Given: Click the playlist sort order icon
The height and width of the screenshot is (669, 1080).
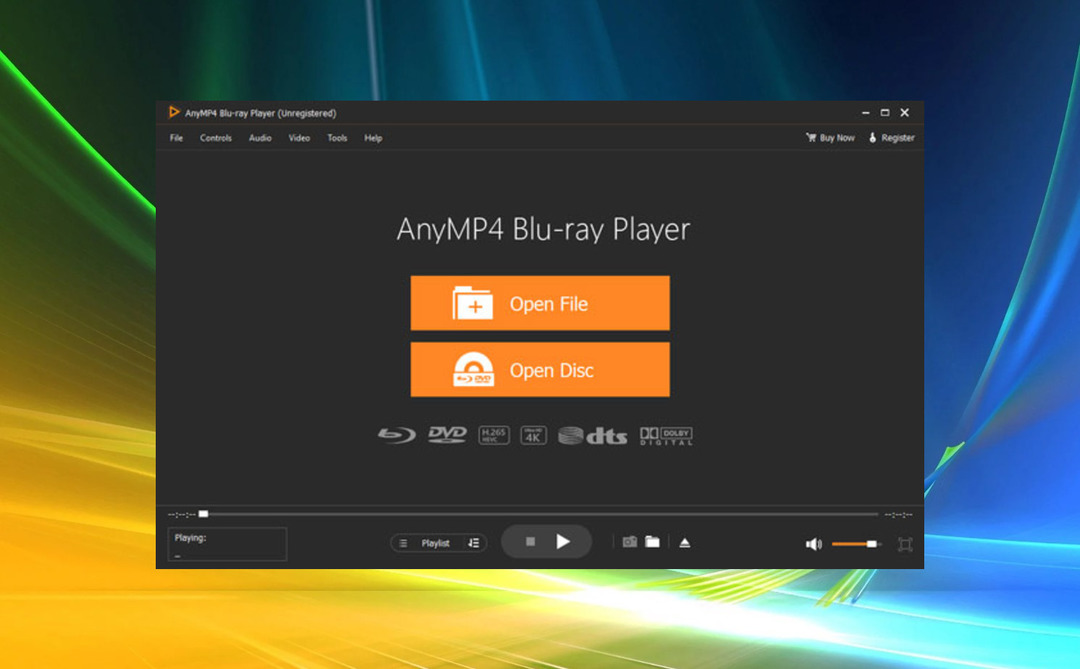Looking at the screenshot, I should (473, 543).
